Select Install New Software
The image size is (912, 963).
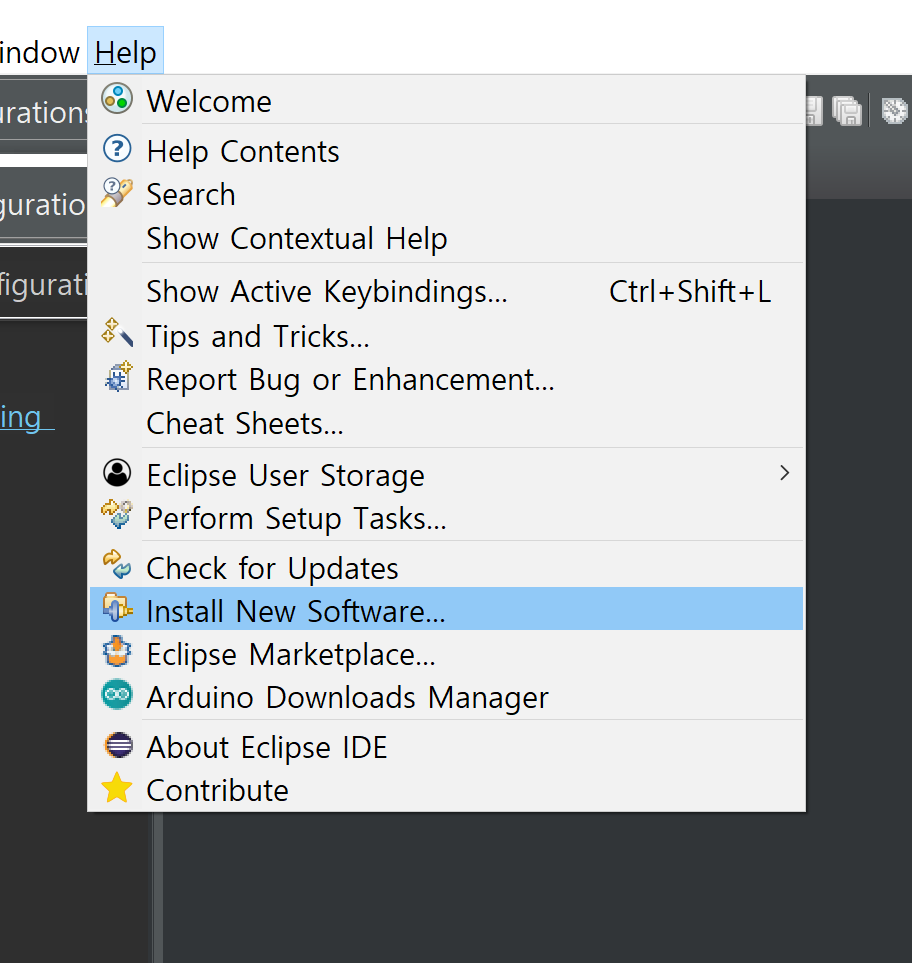click(x=446, y=609)
